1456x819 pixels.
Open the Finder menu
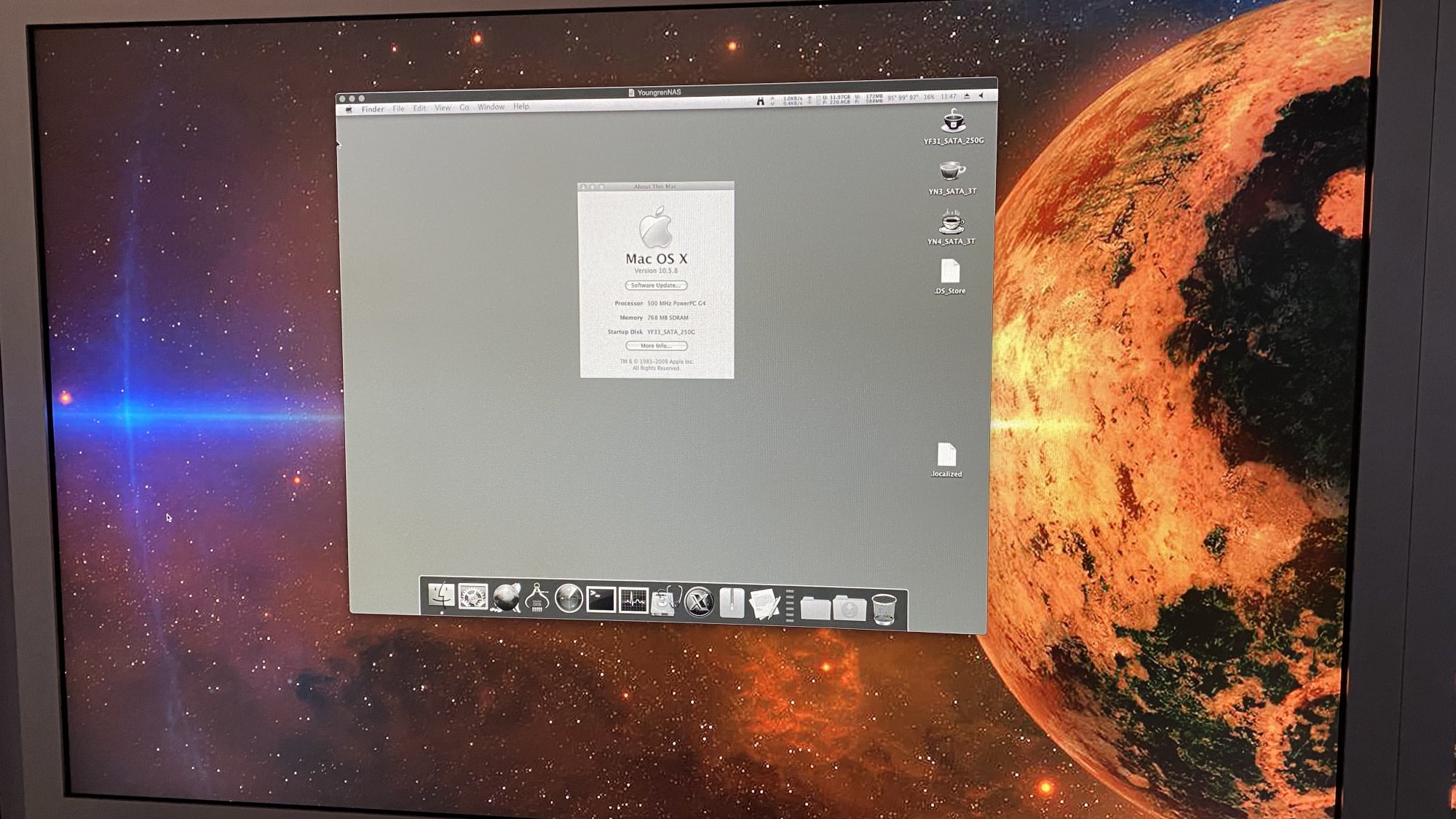[373, 109]
